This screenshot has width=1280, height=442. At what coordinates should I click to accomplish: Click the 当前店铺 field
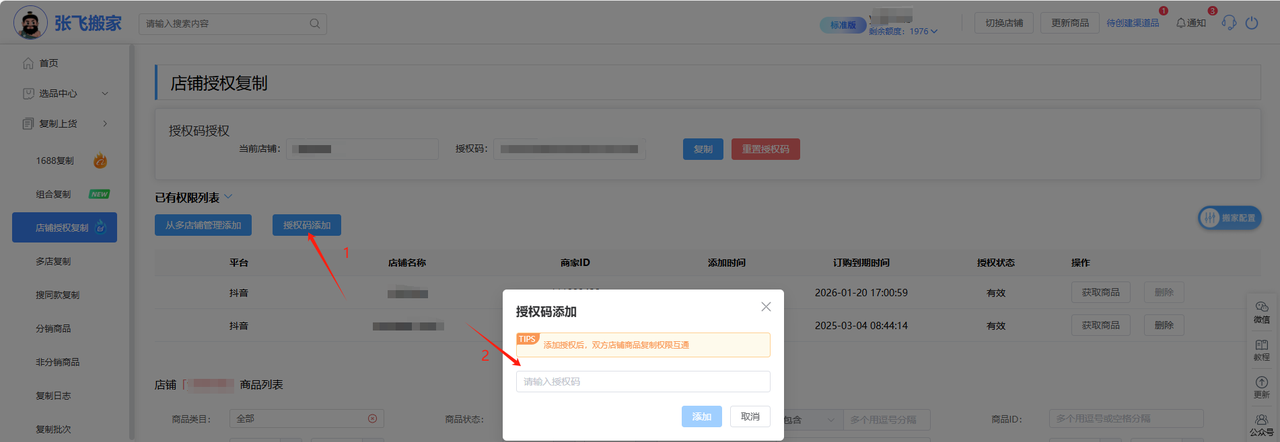[x=362, y=149]
